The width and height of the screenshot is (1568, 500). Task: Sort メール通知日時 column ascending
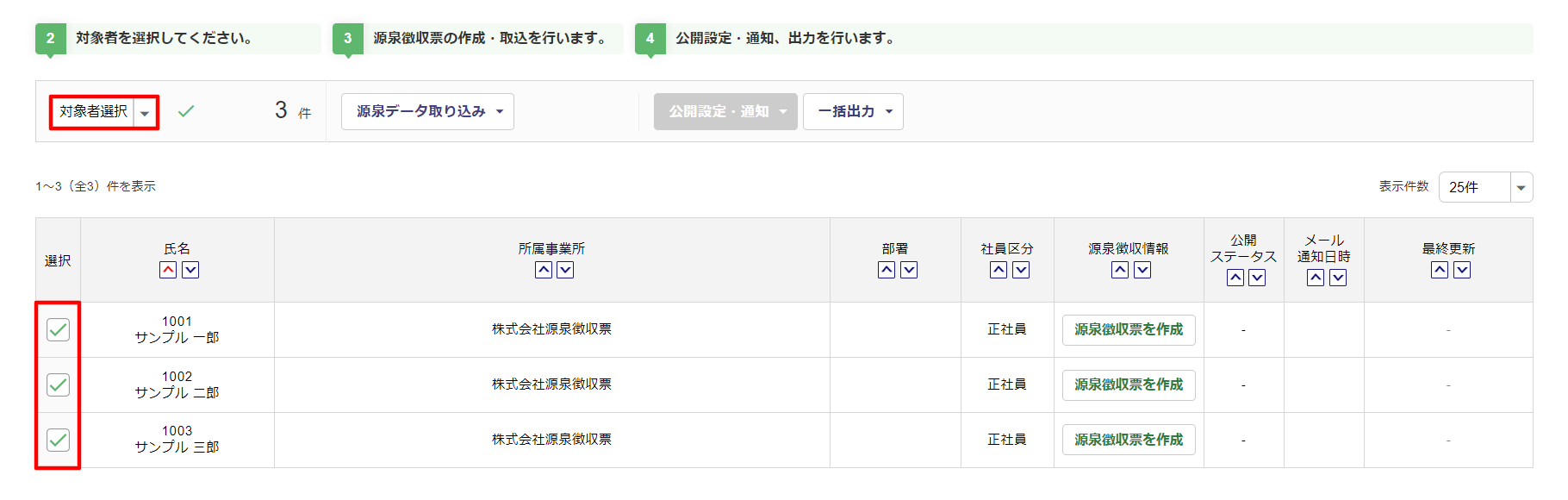coord(1316,278)
